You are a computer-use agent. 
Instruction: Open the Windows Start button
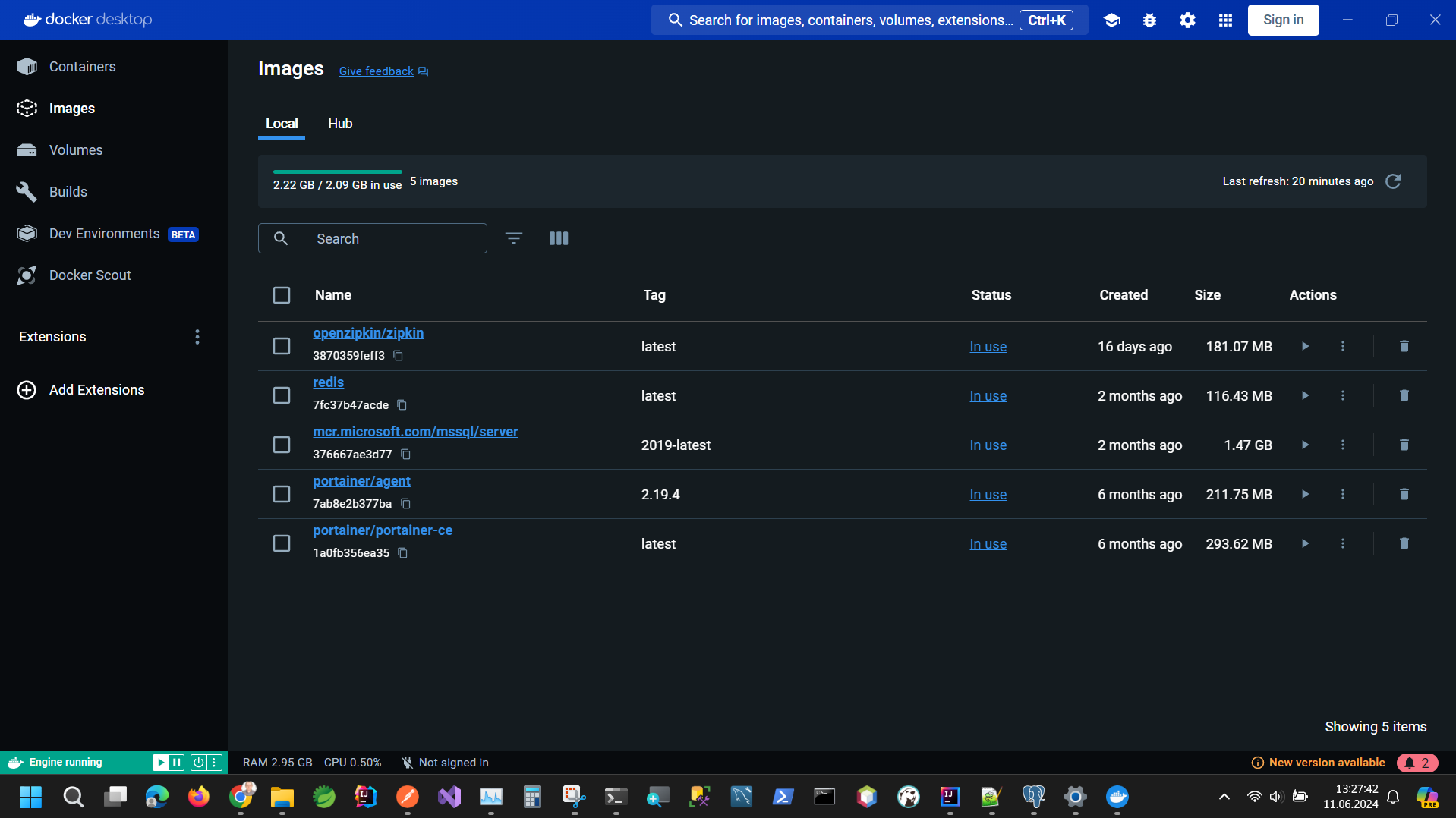[x=30, y=797]
